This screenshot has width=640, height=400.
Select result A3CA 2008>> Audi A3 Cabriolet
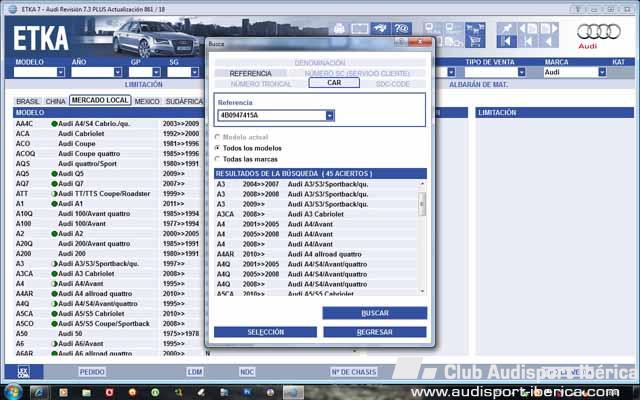tap(316, 214)
